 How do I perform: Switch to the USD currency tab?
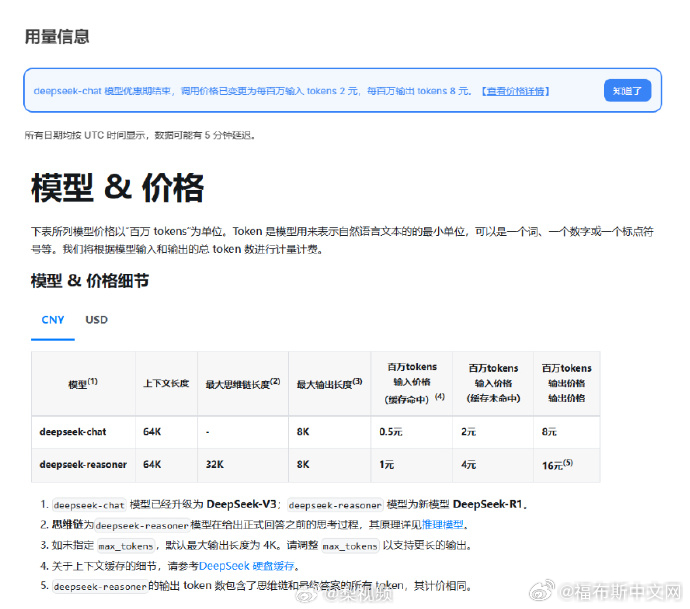pyautogui.click(x=96, y=320)
